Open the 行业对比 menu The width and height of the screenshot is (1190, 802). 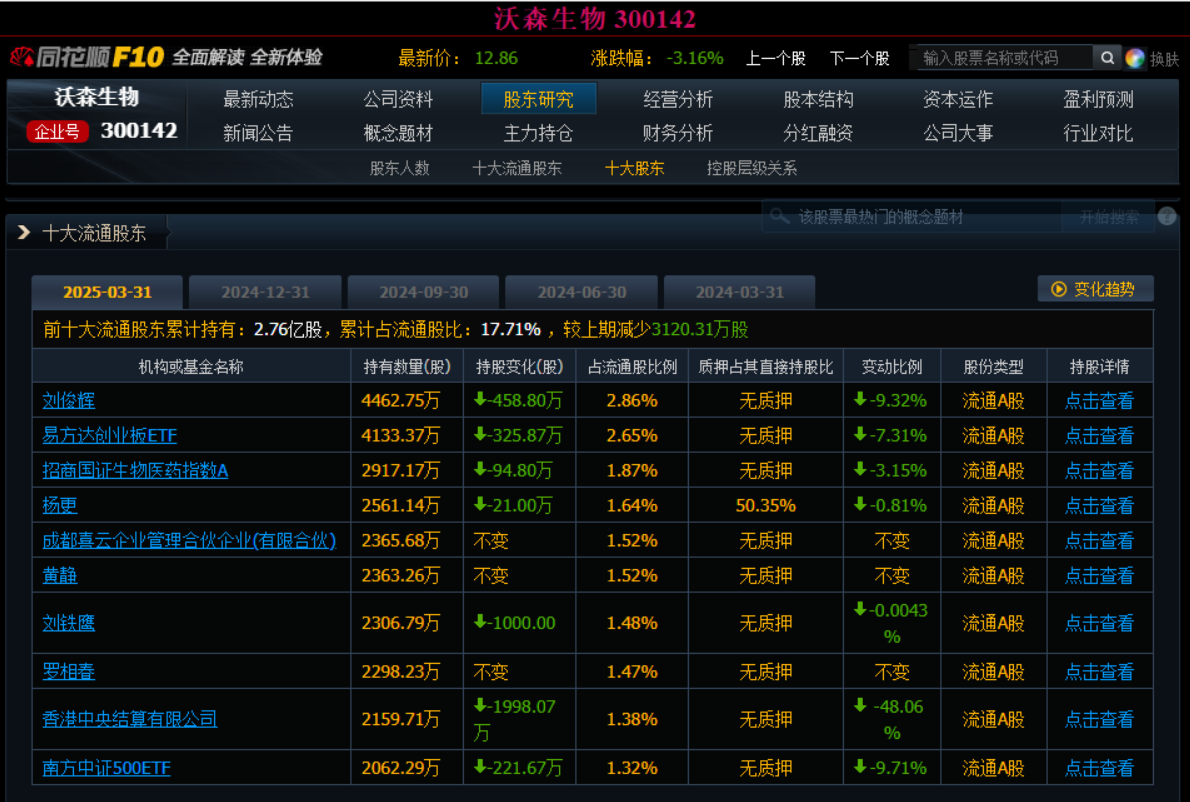(x=1098, y=134)
